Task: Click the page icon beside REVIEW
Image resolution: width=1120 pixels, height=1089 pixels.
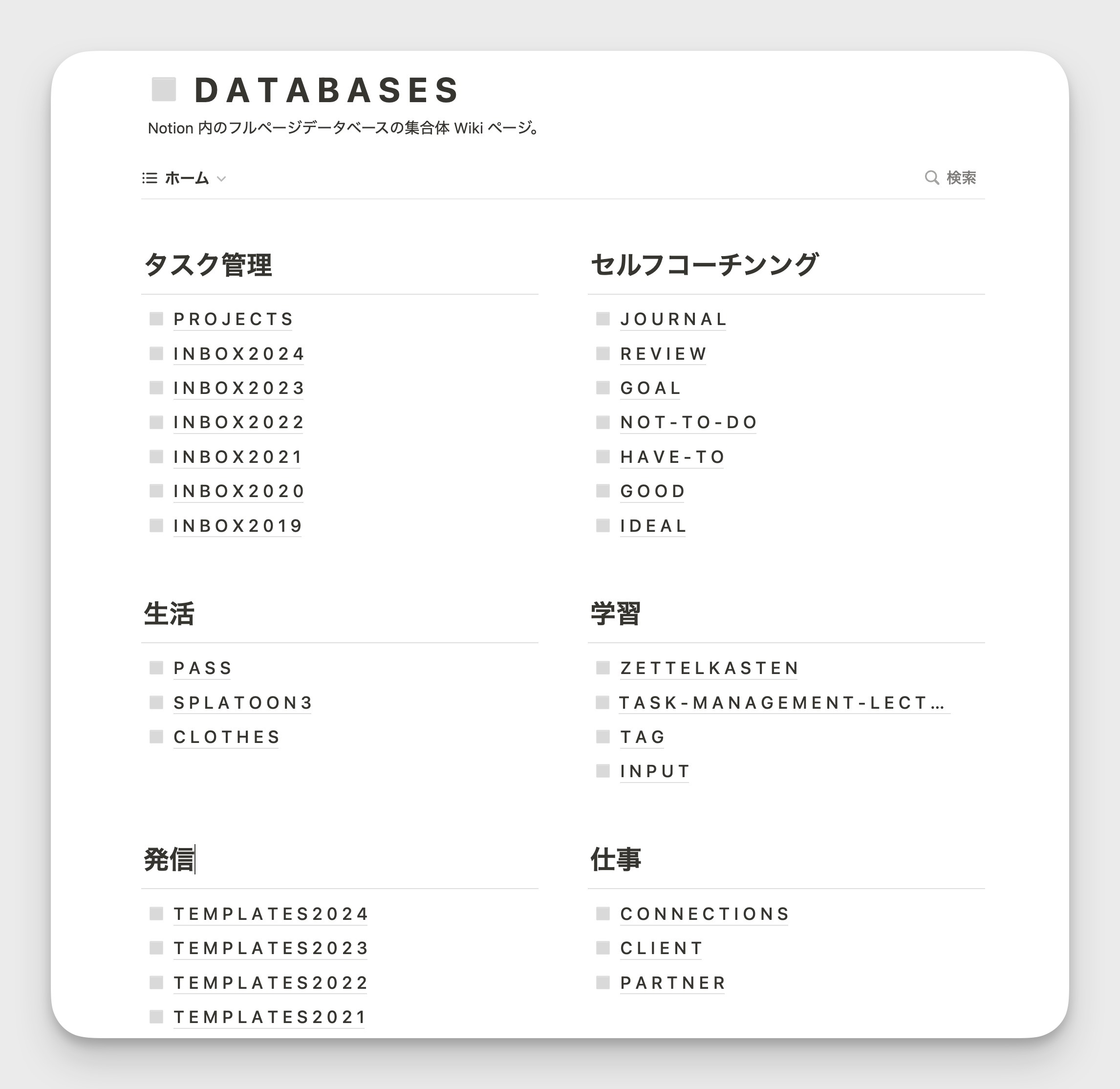Action: pyautogui.click(x=603, y=353)
